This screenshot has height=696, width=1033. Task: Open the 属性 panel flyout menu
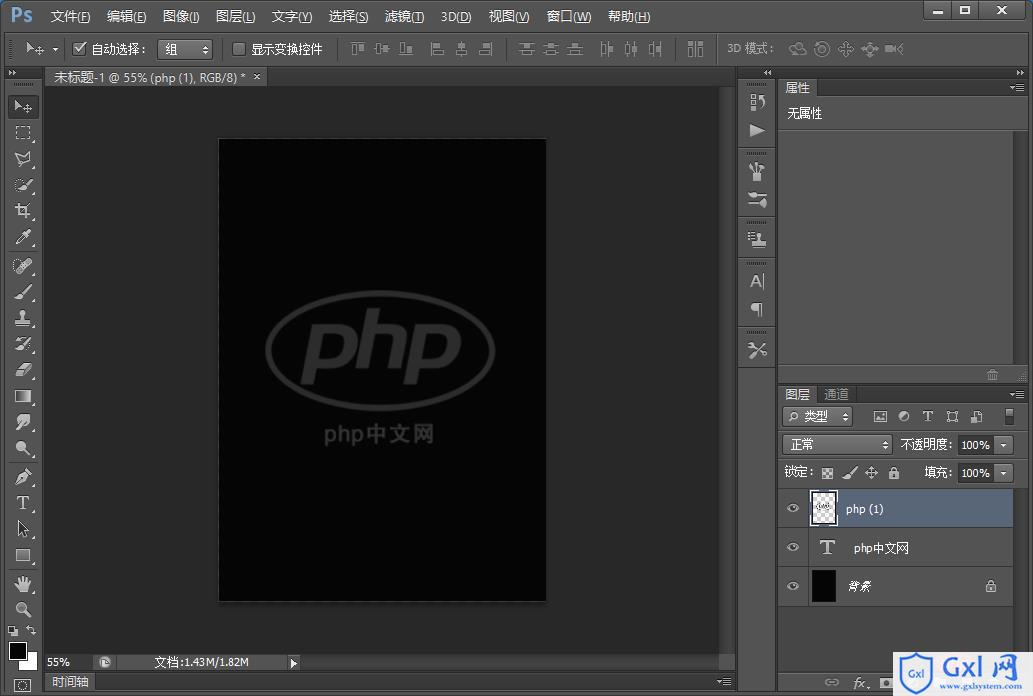click(1017, 87)
